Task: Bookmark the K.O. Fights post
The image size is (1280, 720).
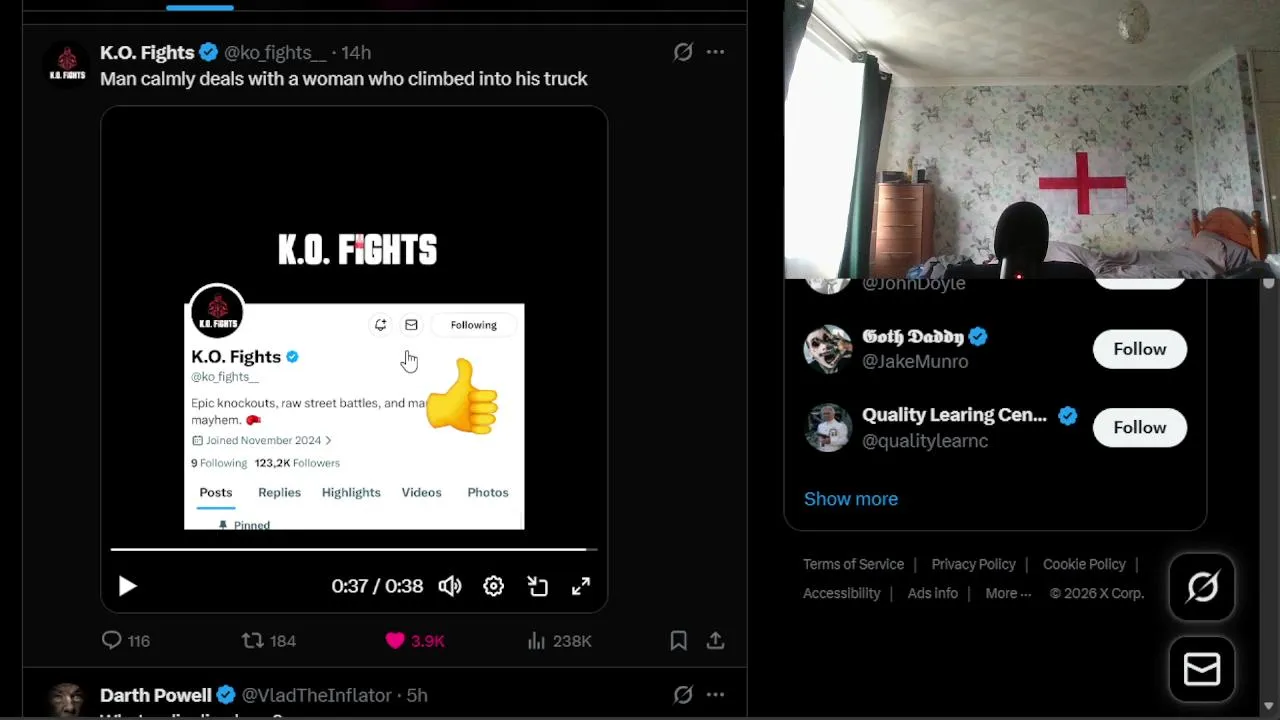Action: coord(678,641)
